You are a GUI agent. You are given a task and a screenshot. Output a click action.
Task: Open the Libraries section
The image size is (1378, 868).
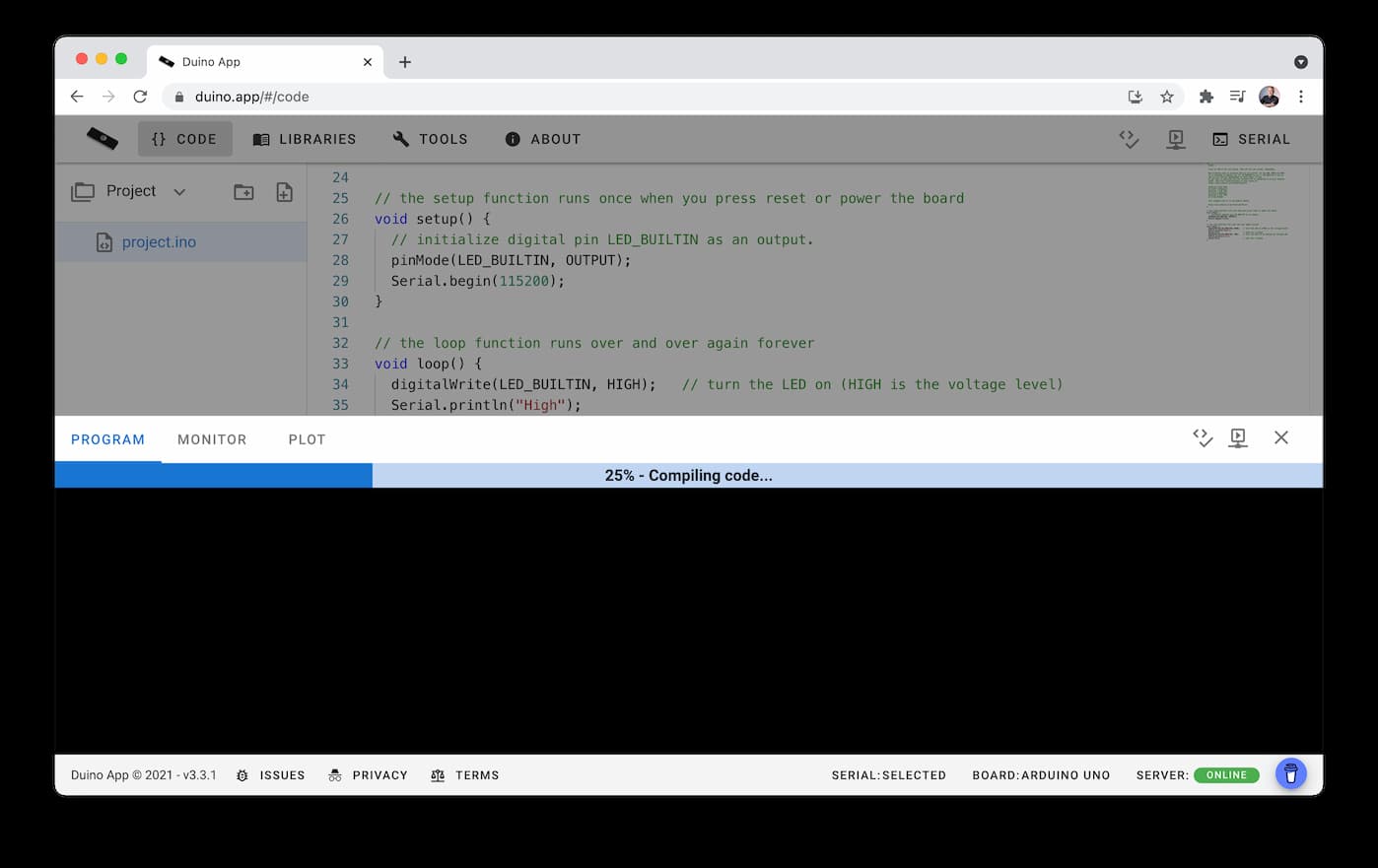click(305, 139)
